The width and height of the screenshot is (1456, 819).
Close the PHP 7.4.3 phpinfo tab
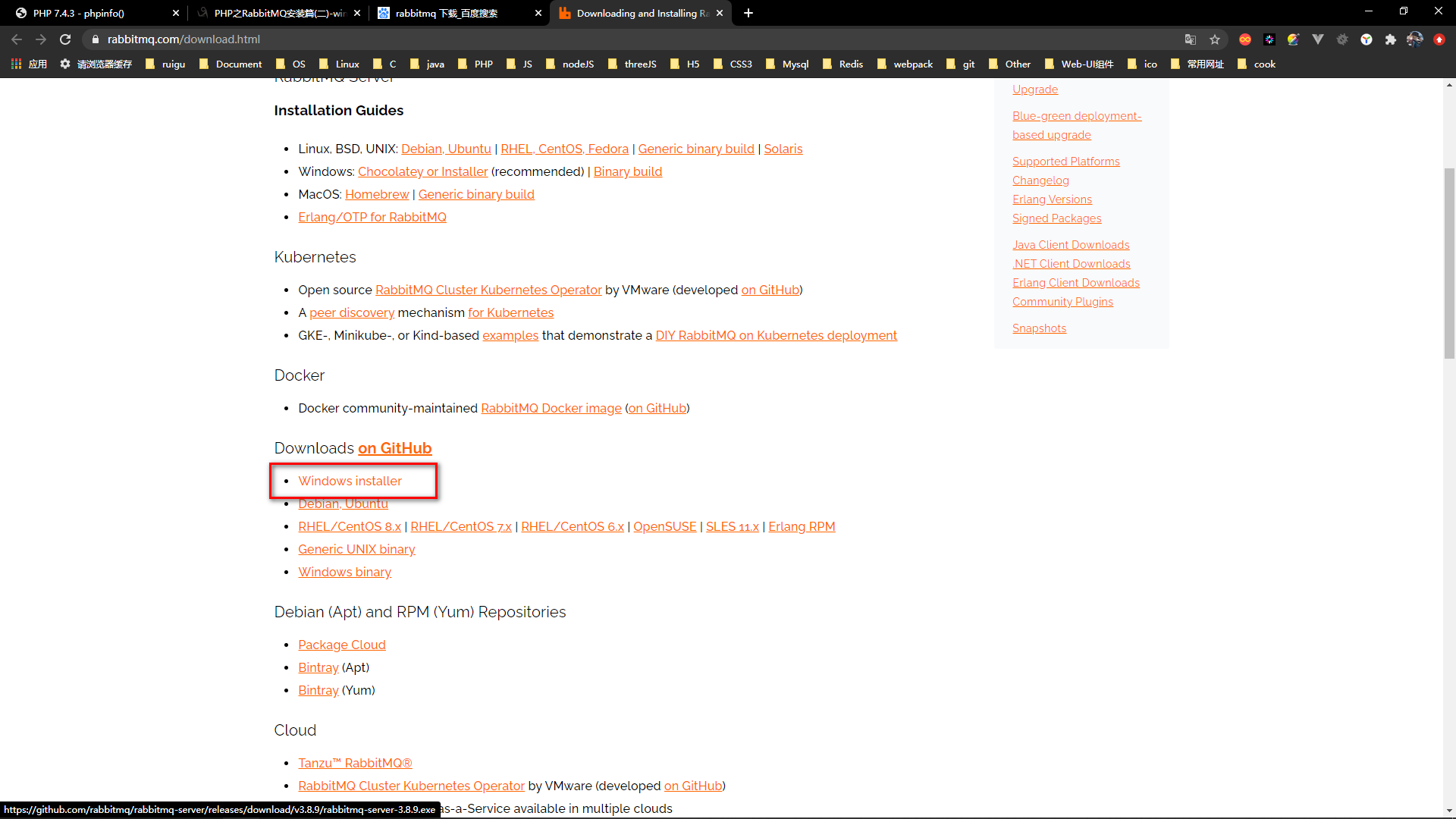[176, 13]
